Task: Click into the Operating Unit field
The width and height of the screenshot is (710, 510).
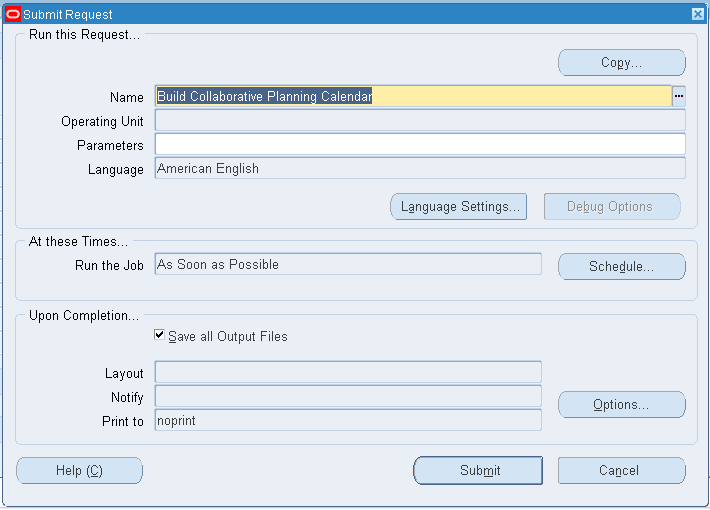Action: click(420, 120)
